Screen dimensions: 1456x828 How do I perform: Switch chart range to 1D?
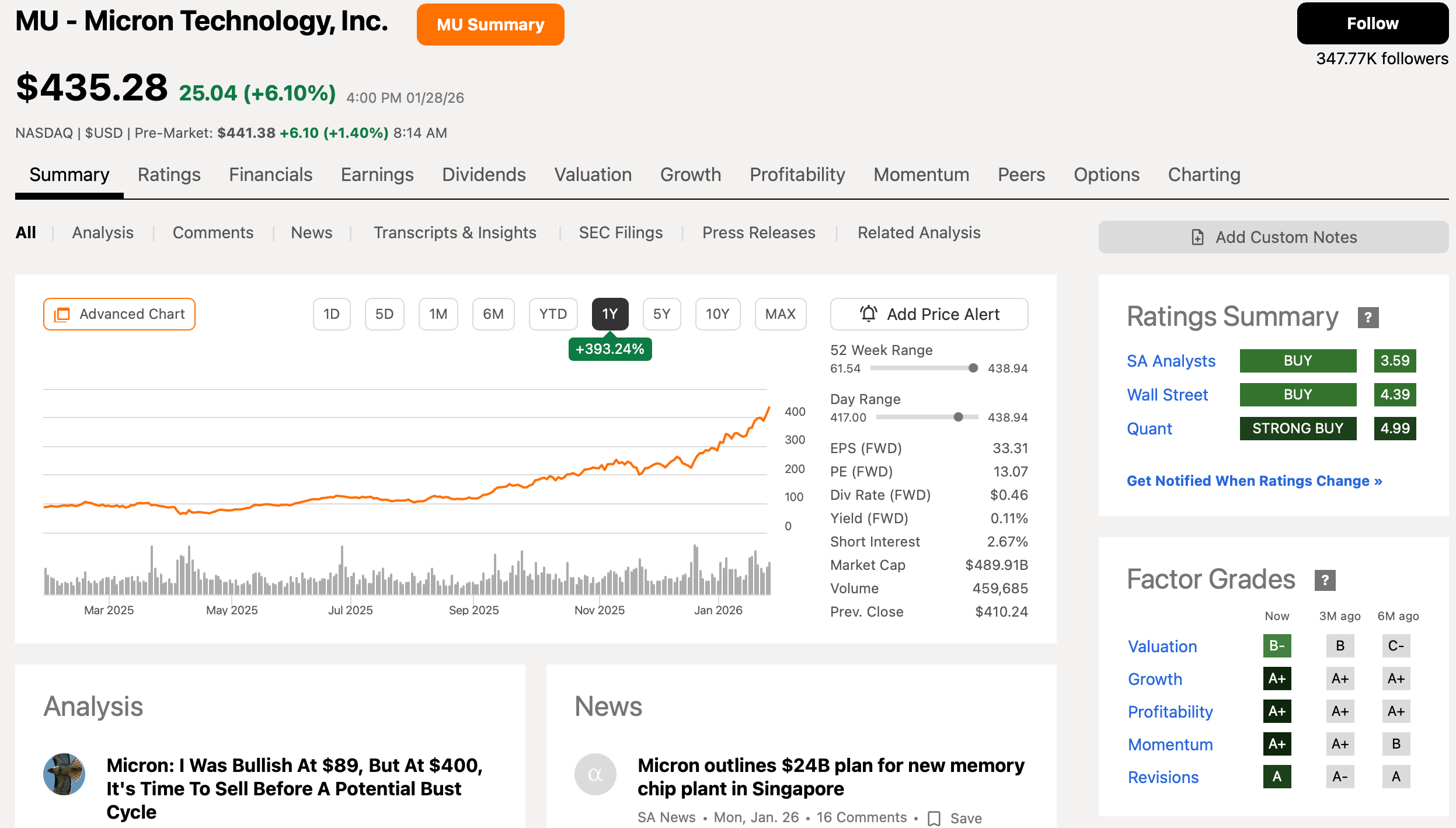tap(332, 314)
